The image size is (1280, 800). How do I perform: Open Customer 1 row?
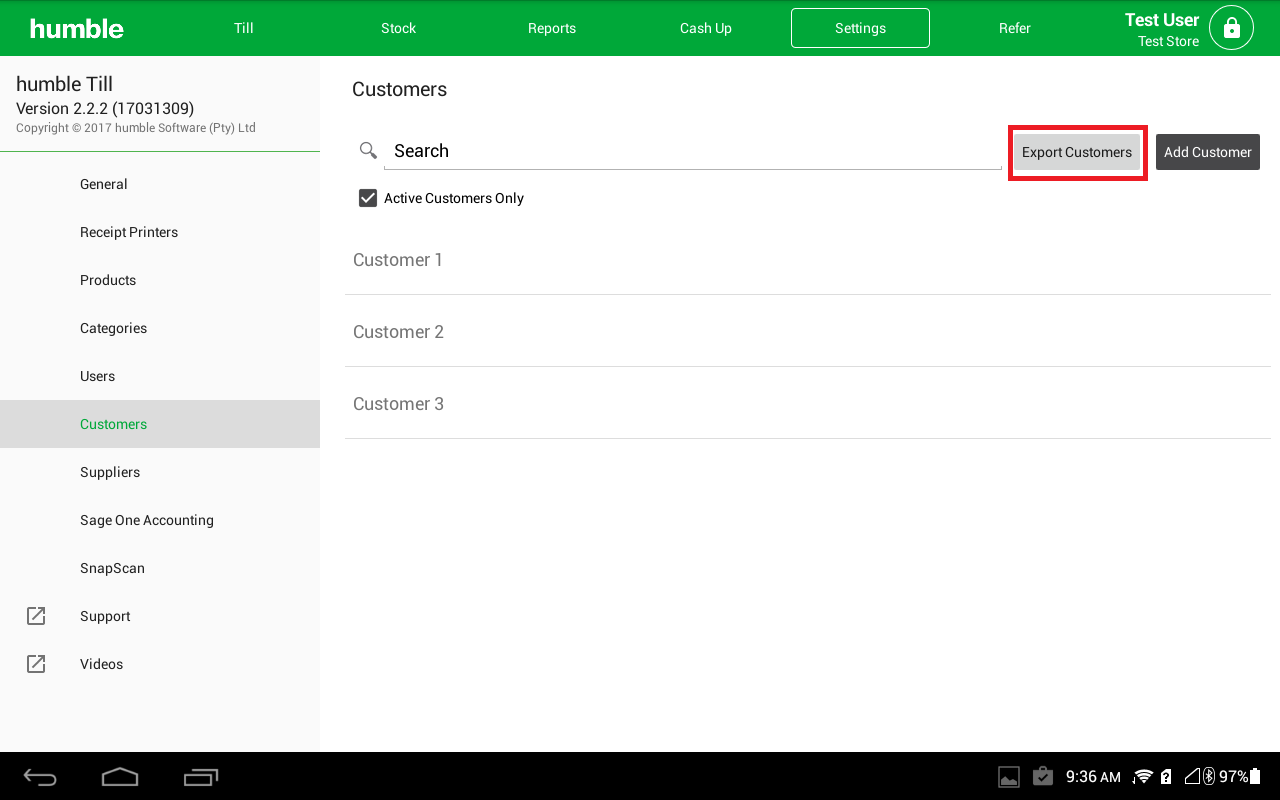[808, 260]
